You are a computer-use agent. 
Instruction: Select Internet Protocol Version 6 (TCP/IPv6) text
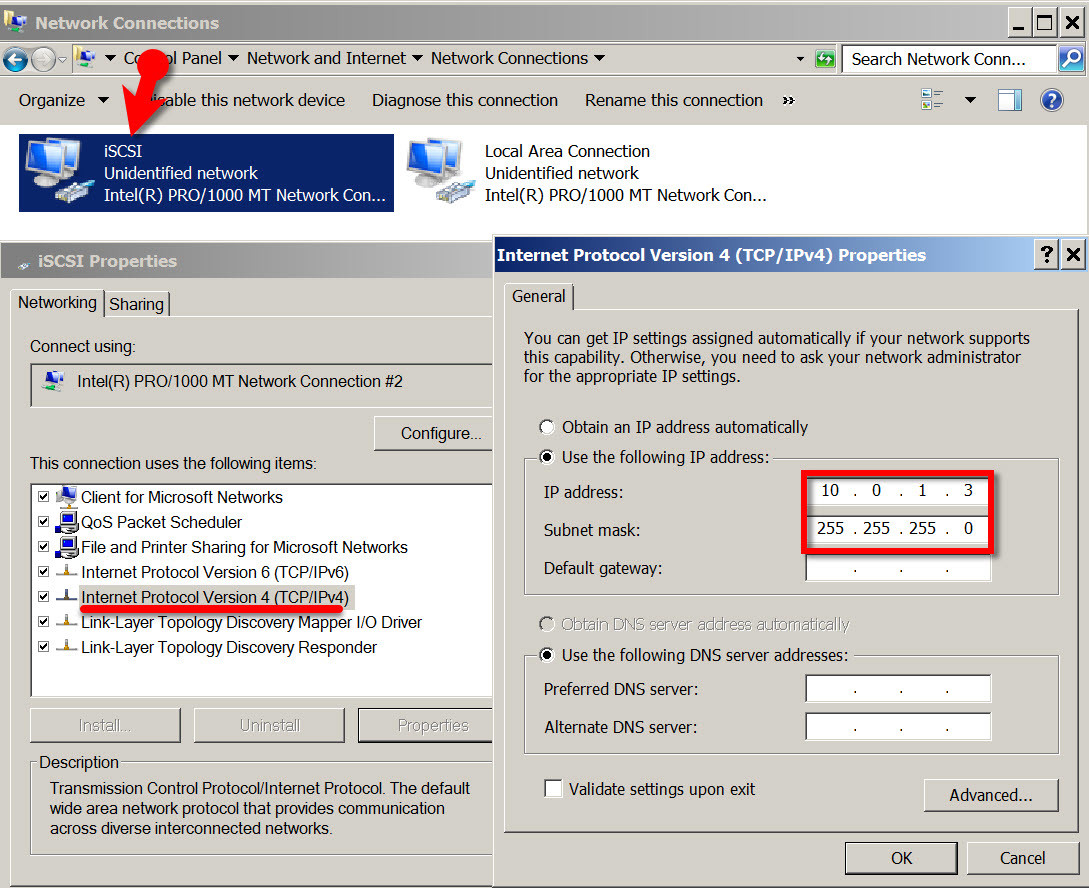[215, 572]
